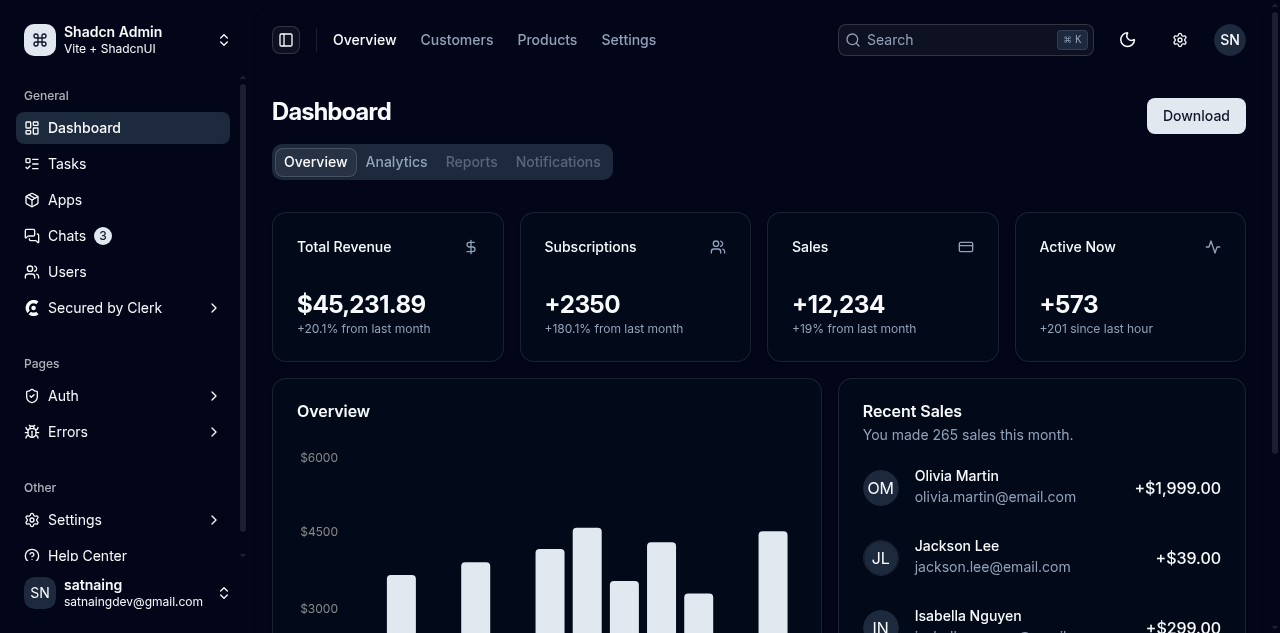Image resolution: width=1280 pixels, height=633 pixels.
Task: Select the Overview dashboard tab
Action: pyautogui.click(x=316, y=162)
